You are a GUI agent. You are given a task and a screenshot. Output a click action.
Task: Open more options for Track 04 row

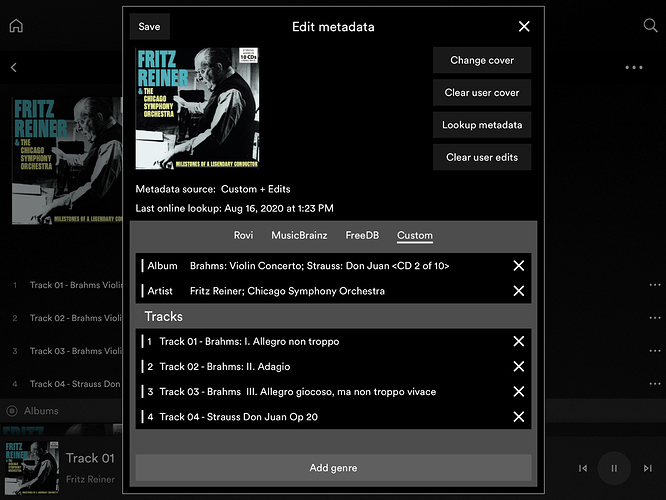coord(655,384)
